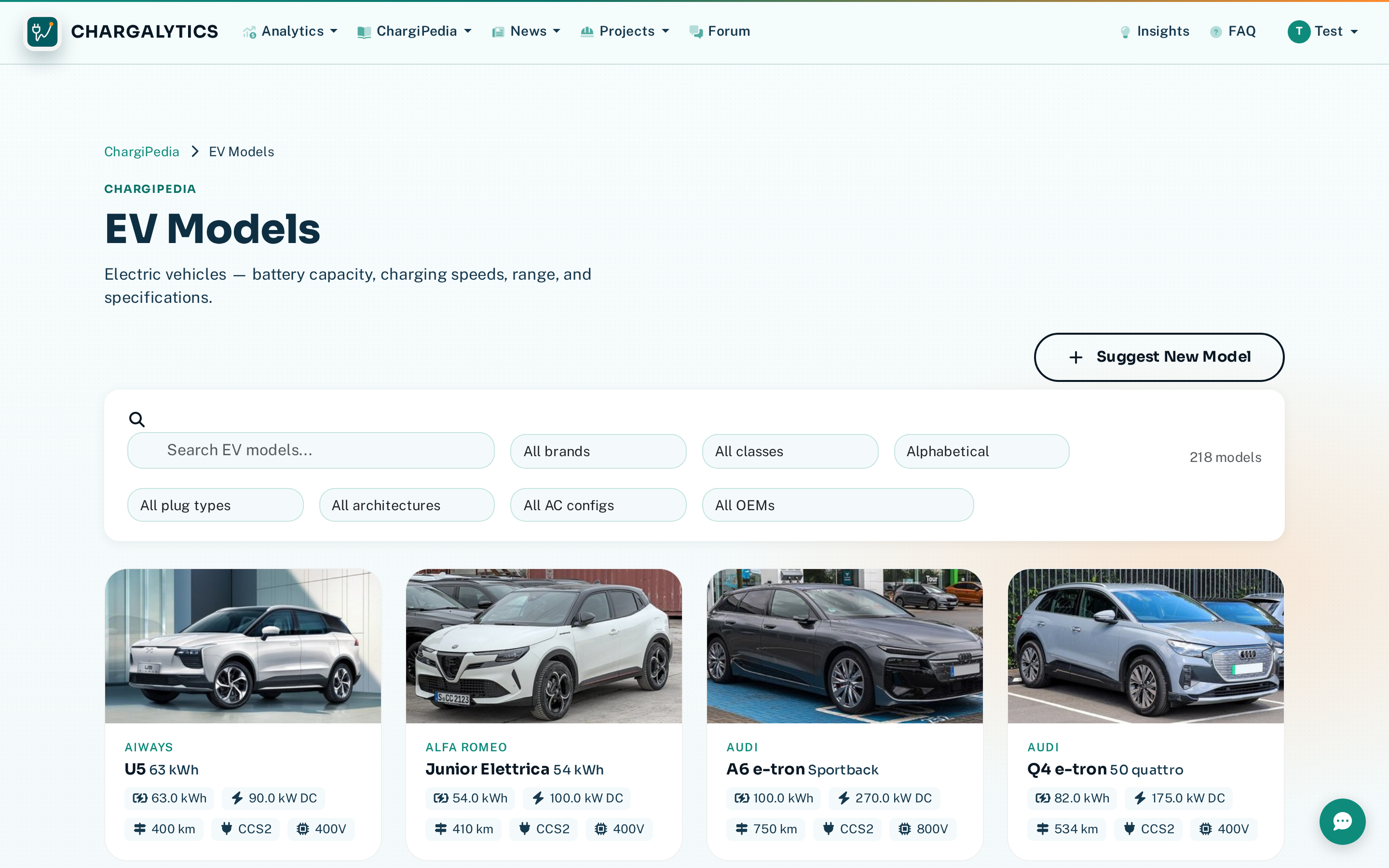Screen dimensions: 1389x868
Task: Click the Search EV models input field
Action: pos(311,451)
